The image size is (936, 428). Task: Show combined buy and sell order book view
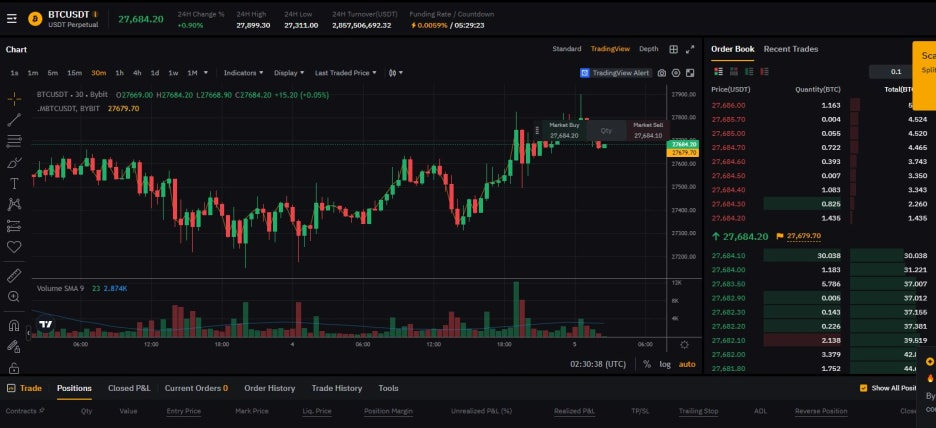pos(718,72)
